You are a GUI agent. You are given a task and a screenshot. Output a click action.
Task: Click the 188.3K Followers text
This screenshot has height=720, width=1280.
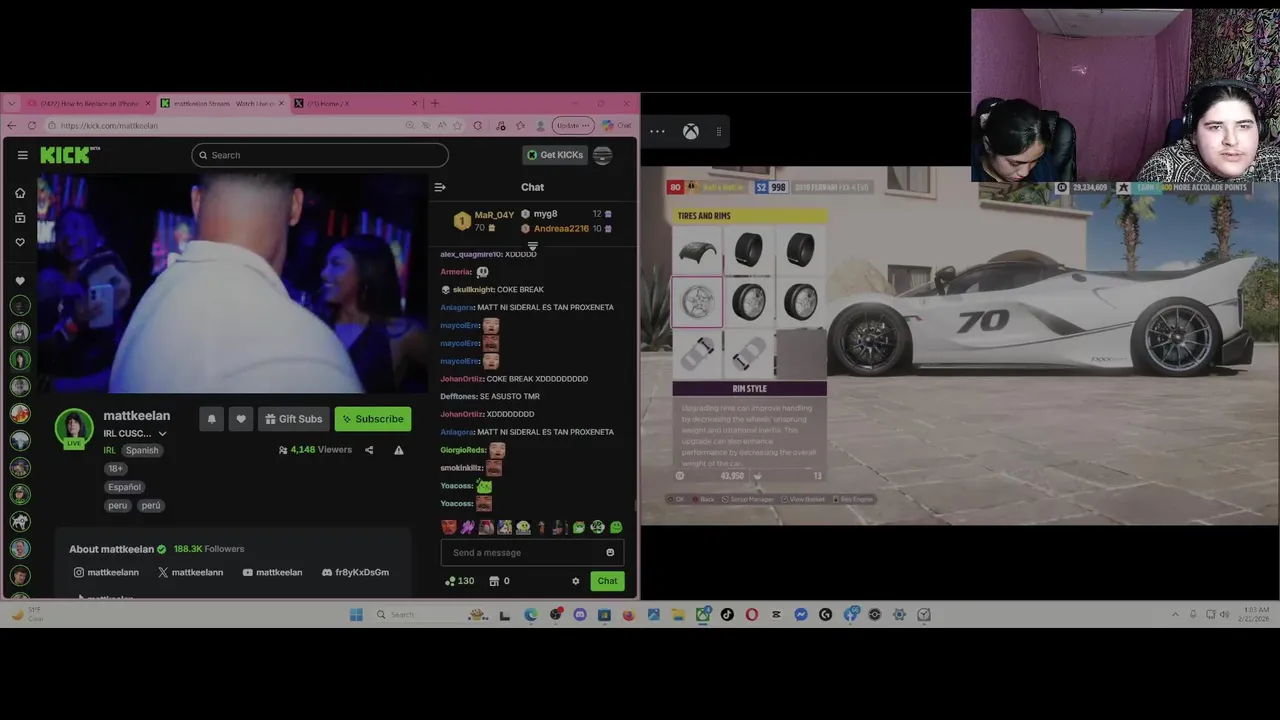click(209, 549)
